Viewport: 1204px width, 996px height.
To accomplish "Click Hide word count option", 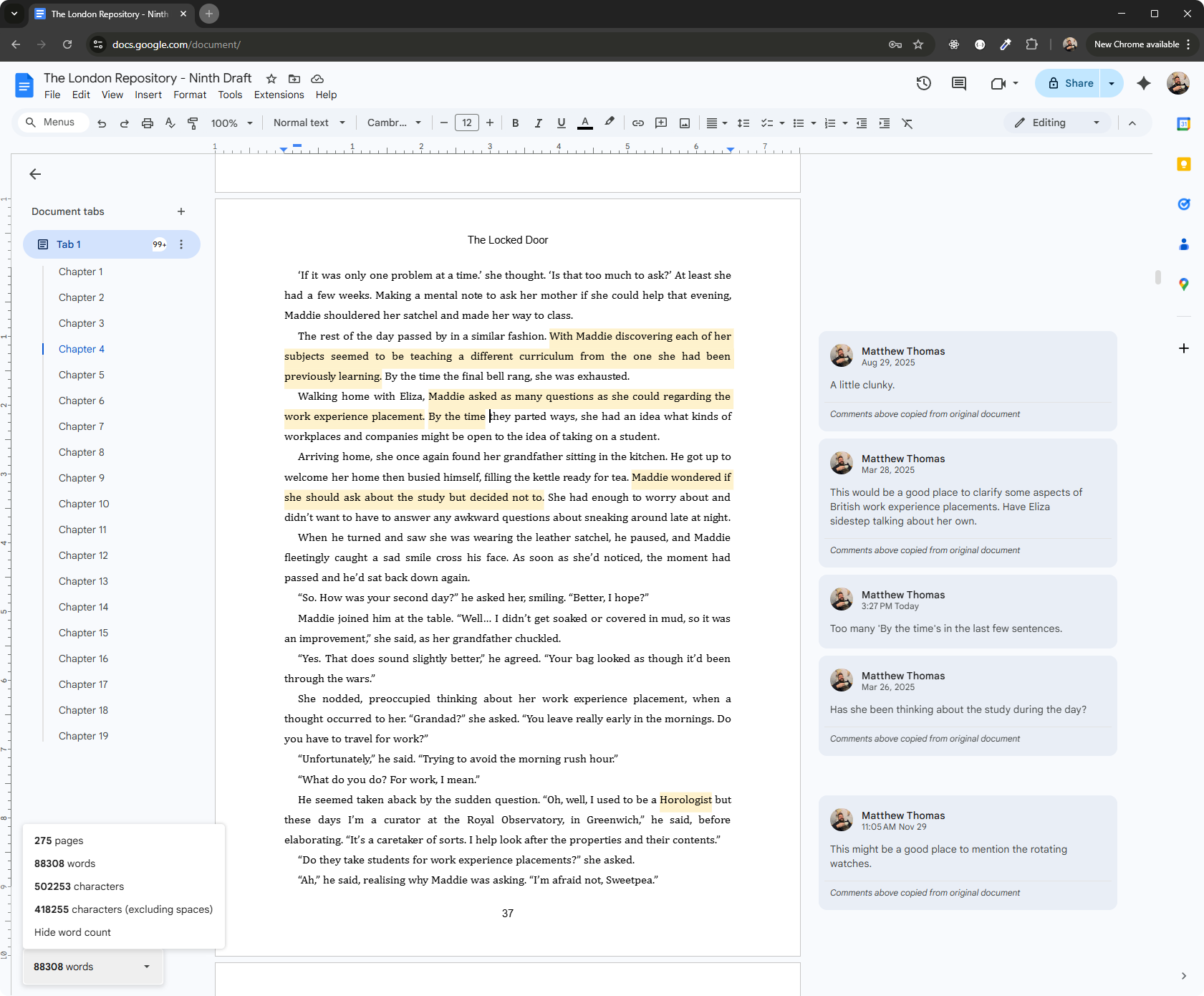I will 72,932.
